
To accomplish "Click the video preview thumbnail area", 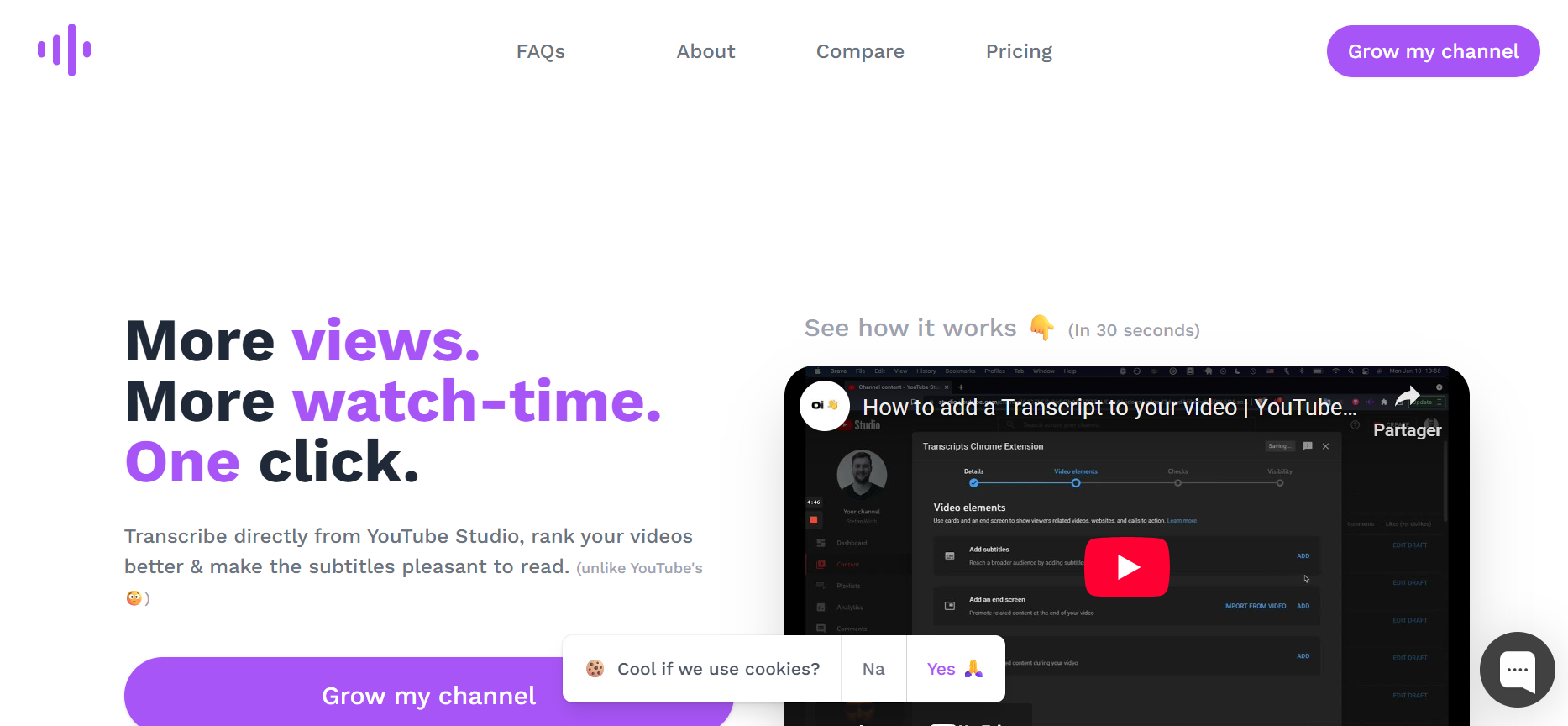I will coord(1126,545).
